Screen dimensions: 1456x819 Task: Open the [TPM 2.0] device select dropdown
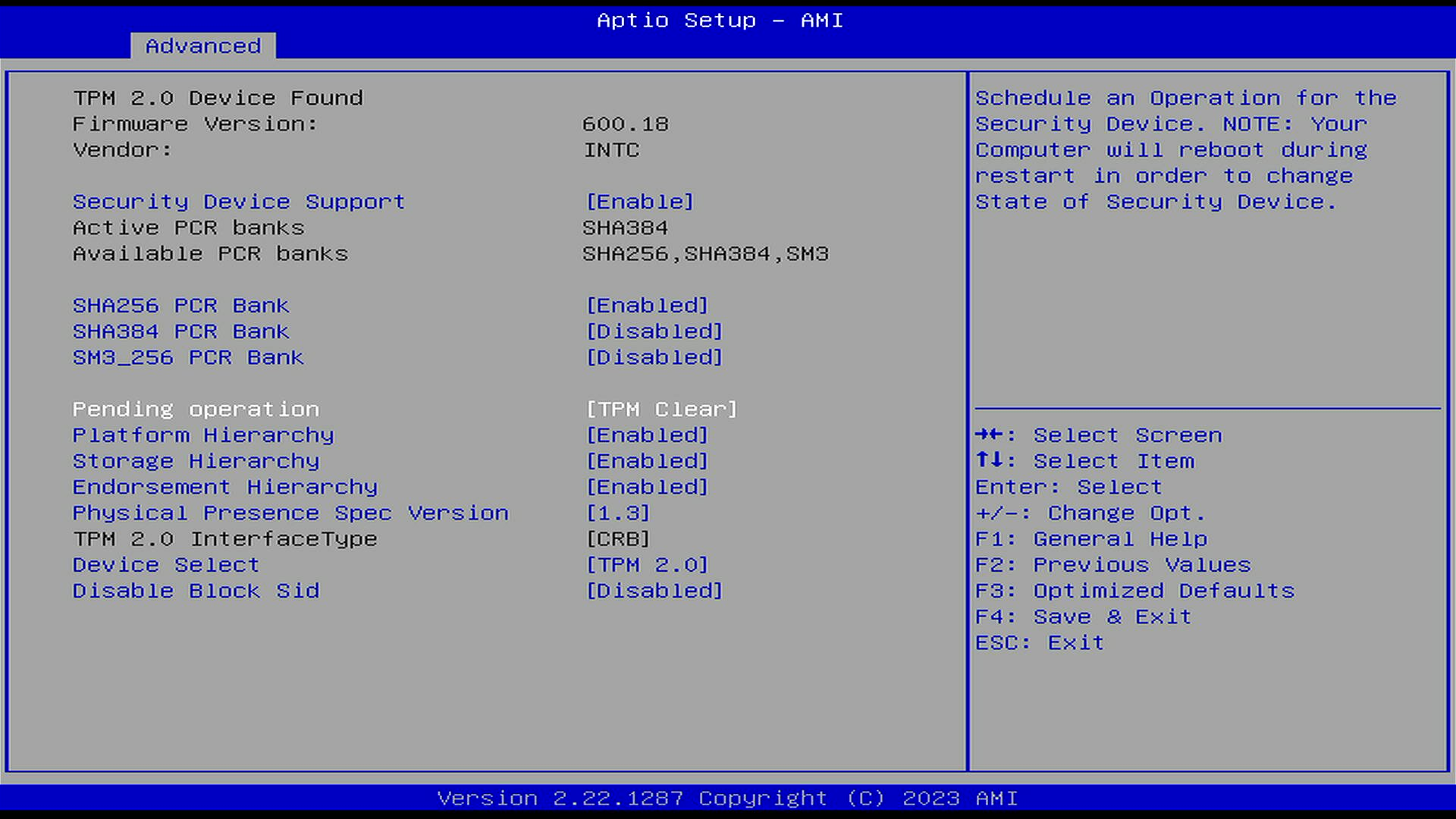[x=648, y=565]
